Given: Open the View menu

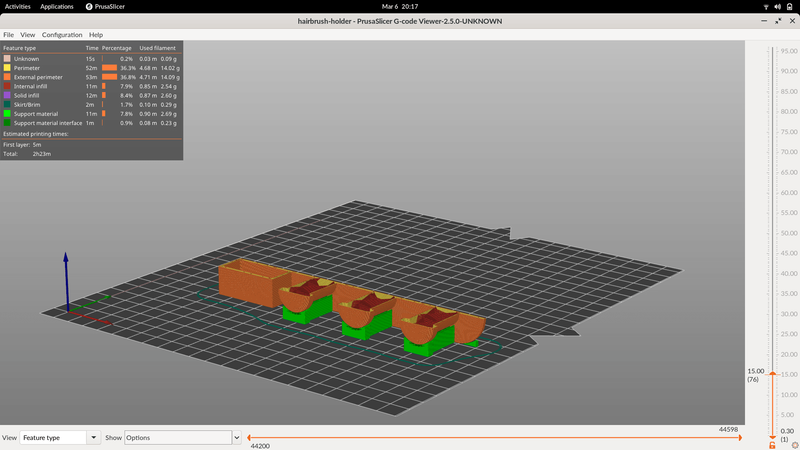Looking at the screenshot, I should tap(28, 35).
